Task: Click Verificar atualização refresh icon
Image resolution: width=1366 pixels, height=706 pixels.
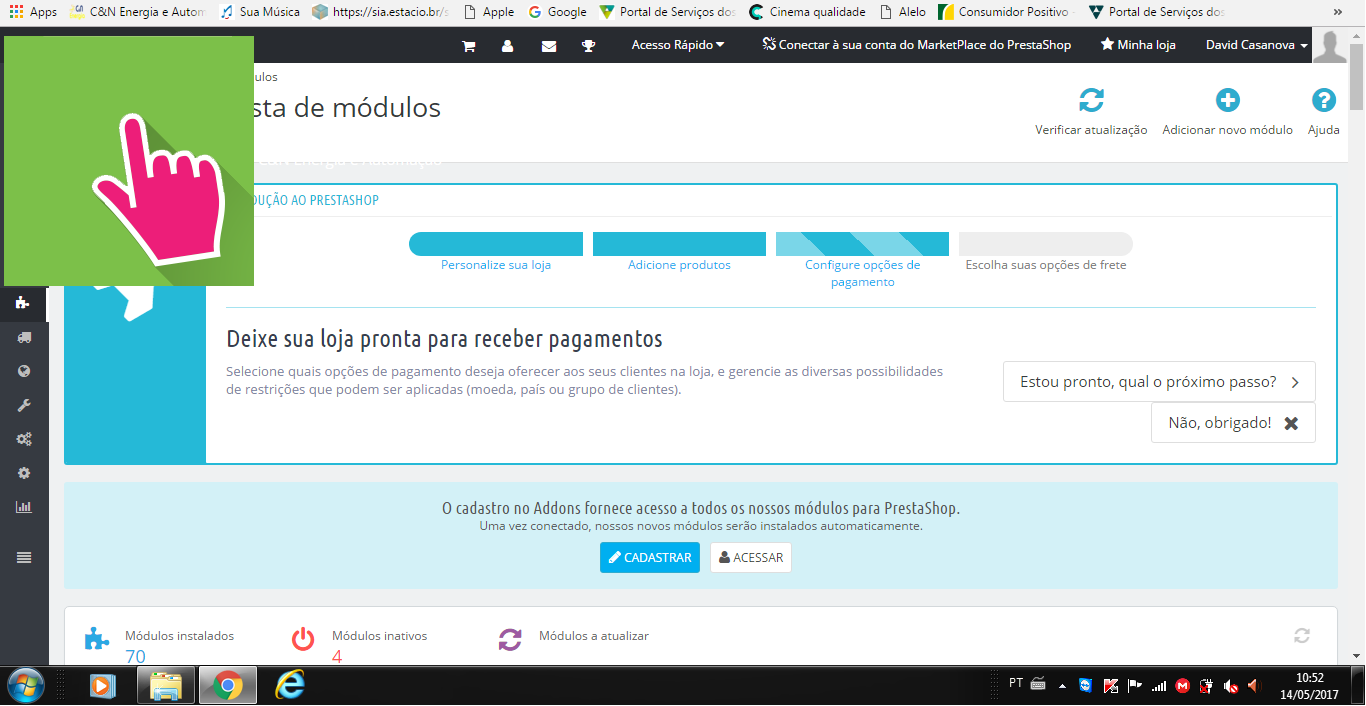Action: [x=1091, y=100]
